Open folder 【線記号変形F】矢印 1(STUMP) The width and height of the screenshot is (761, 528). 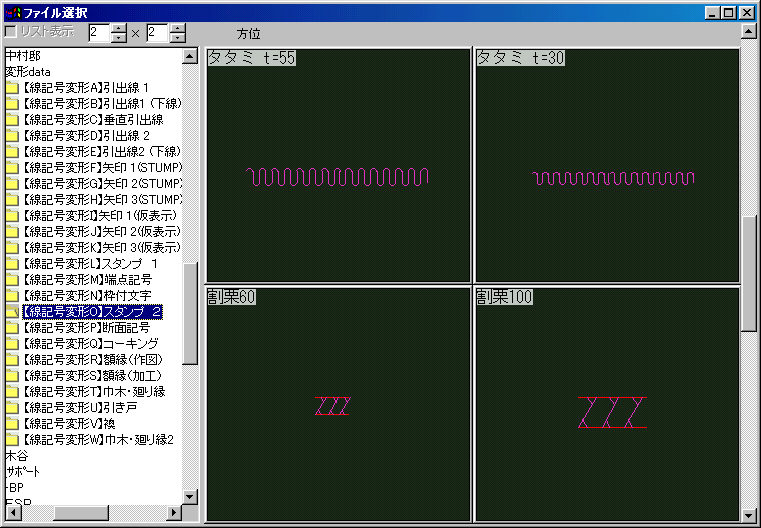(100, 168)
